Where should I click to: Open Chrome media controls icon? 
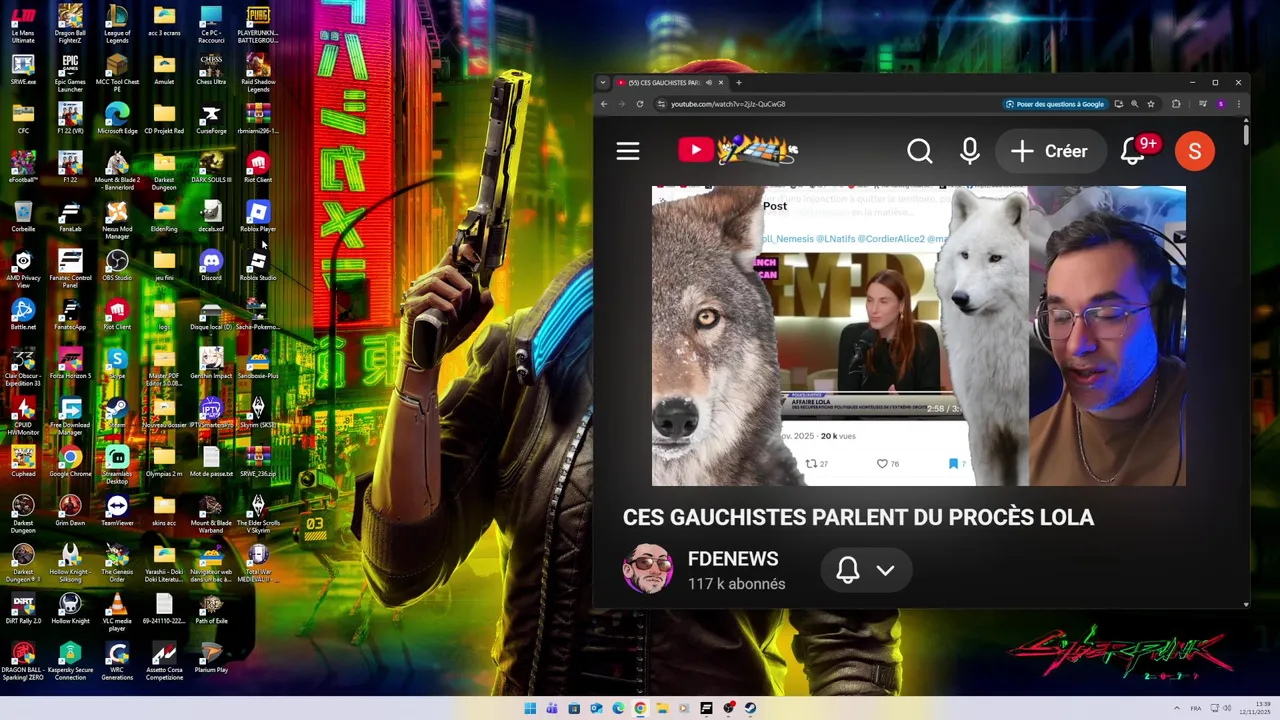coord(1202,104)
